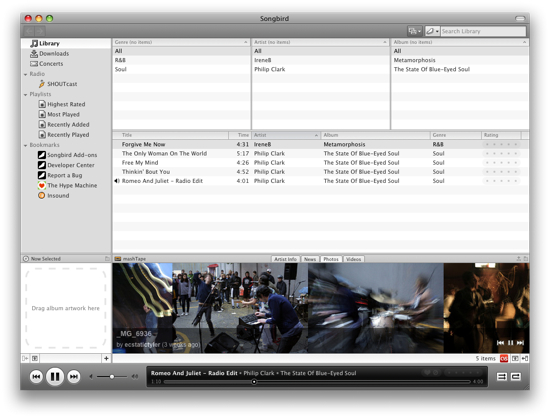Pause playback with the pause button
The width and height of the screenshot is (550, 418).
pos(55,377)
